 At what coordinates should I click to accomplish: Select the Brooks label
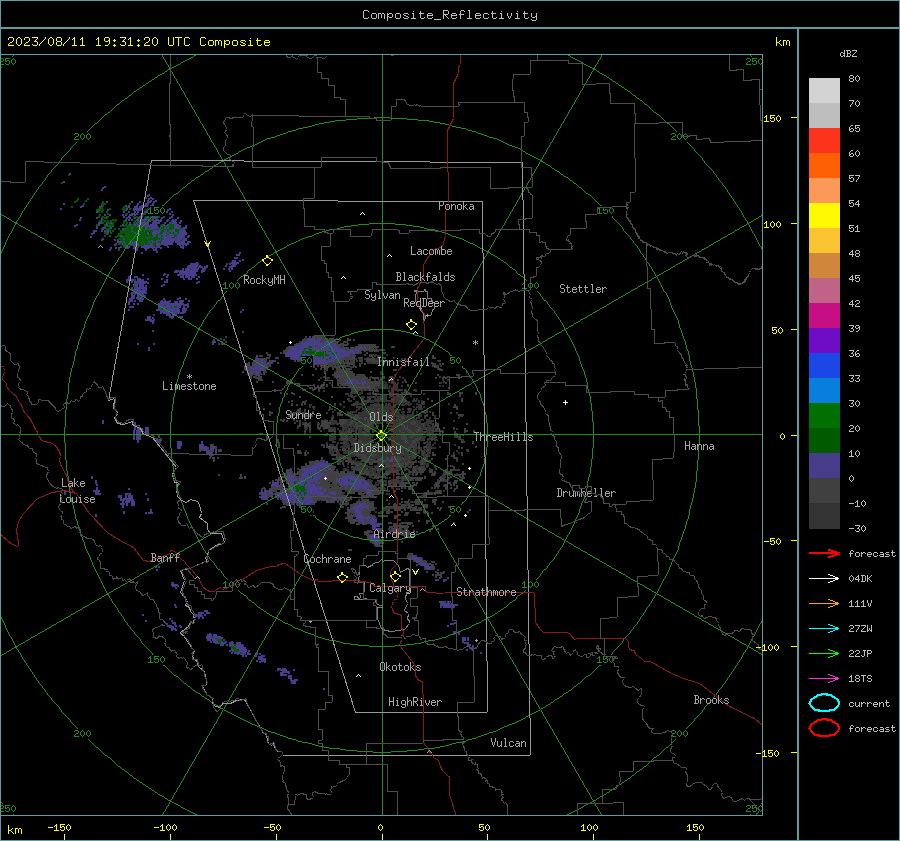(x=711, y=700)
